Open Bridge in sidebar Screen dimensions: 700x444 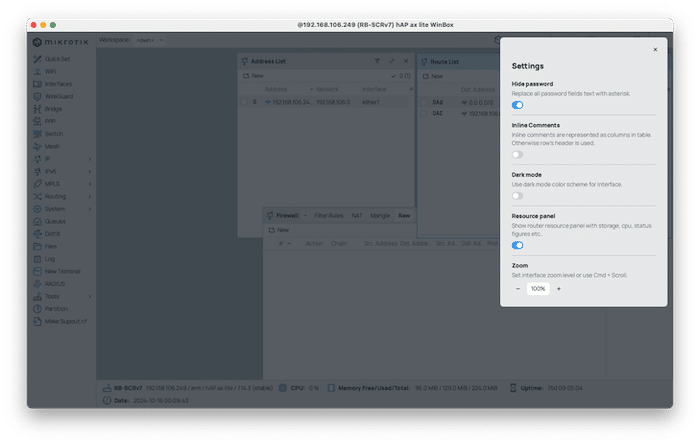tap(53, 109)
